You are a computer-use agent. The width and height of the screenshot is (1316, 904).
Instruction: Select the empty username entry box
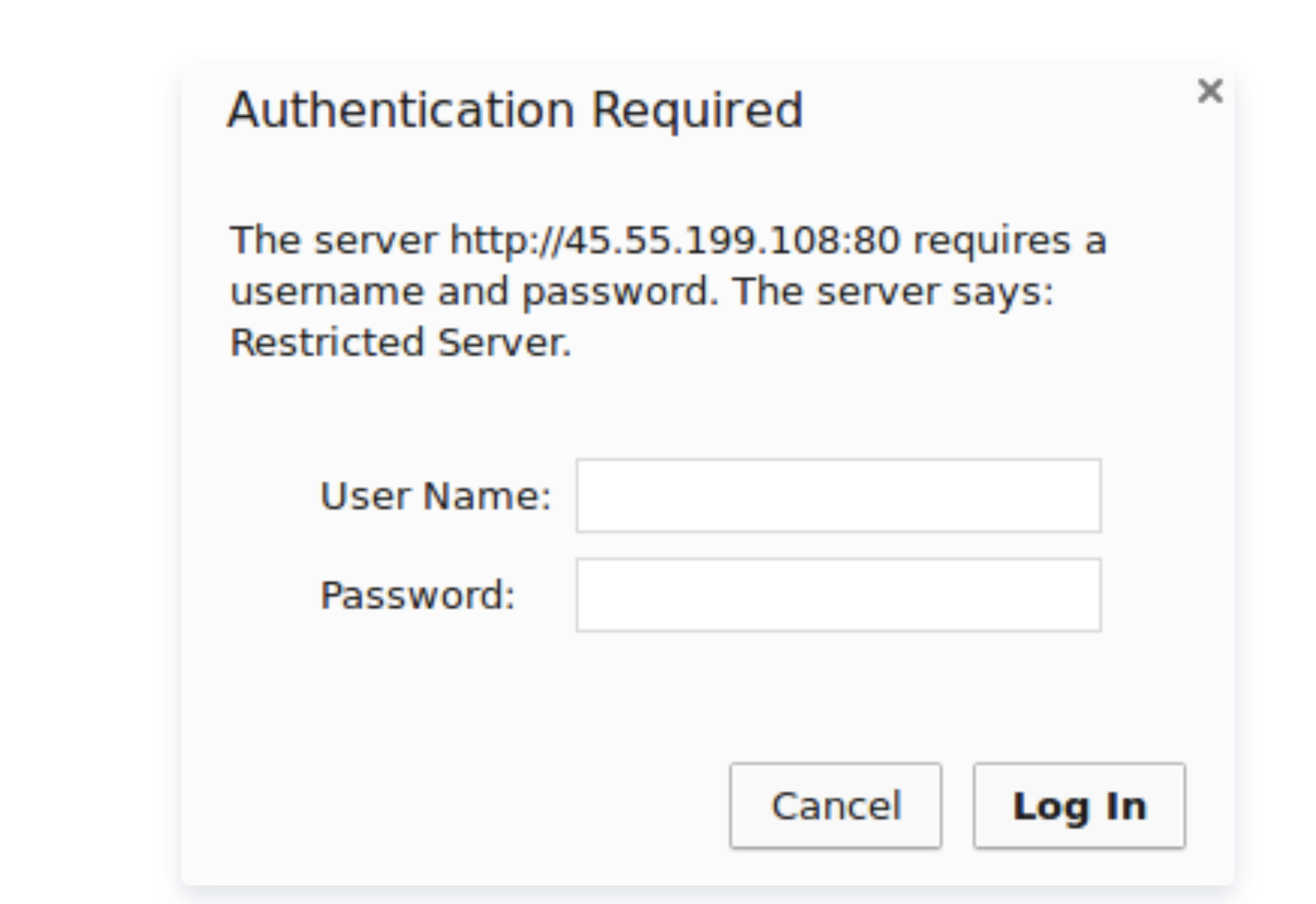(x=838, y=496)
